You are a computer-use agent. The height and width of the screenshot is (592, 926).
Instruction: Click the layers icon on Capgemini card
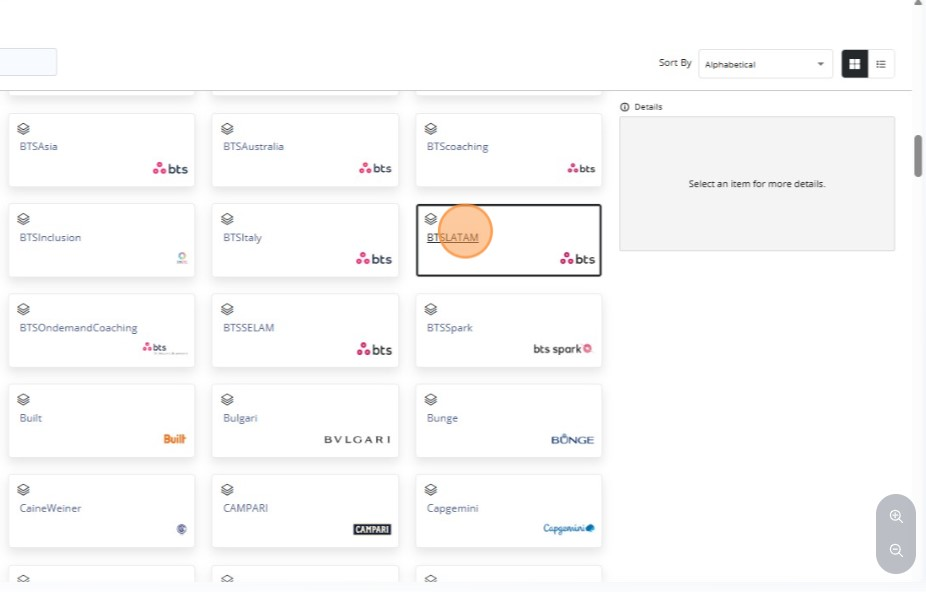pyautogui.click(x=431, y=490)
